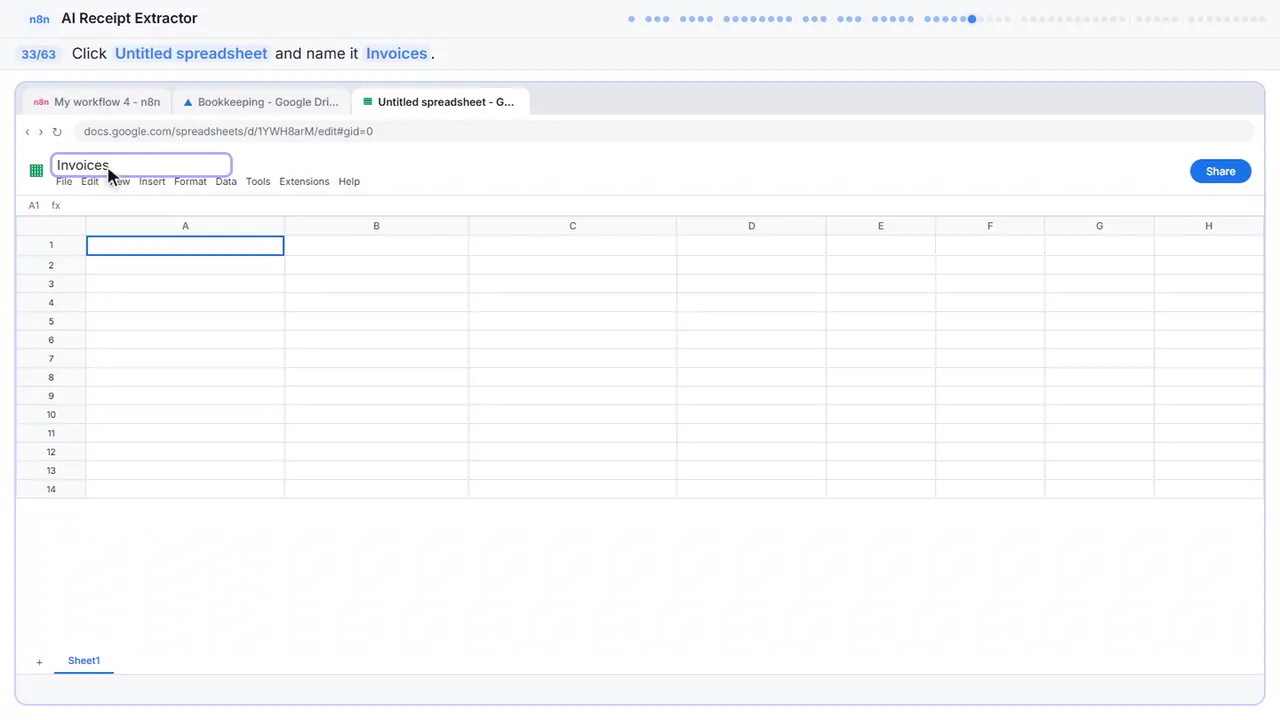Select column A header
The width and height of the screenshot is (1280, 720).
[x=185, y=226]
